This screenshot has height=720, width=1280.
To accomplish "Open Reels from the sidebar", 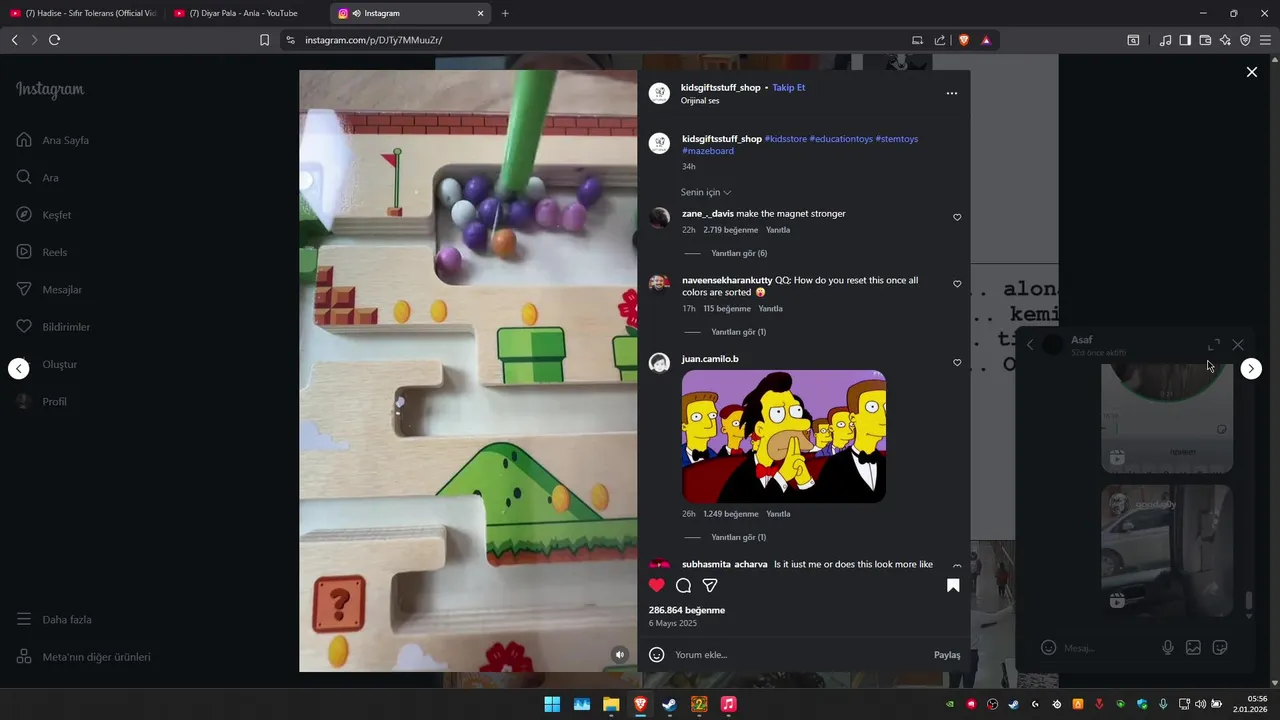I will click(x=41, y=252).
